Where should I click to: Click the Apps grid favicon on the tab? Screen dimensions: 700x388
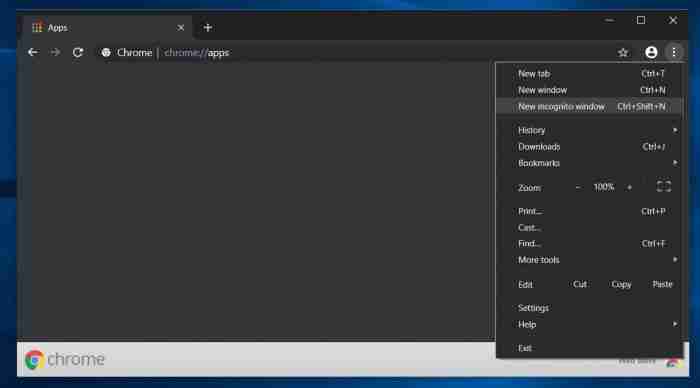click(37, 28)
